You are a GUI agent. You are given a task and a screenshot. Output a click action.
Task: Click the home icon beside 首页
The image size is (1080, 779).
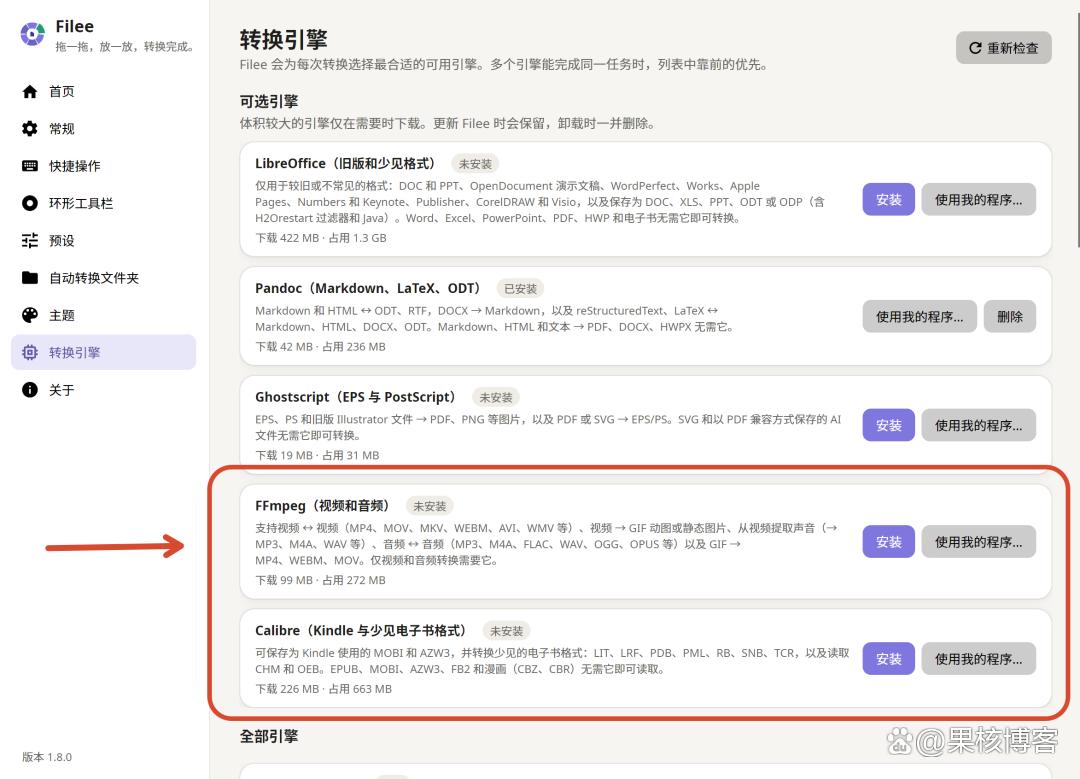point(30,92)
